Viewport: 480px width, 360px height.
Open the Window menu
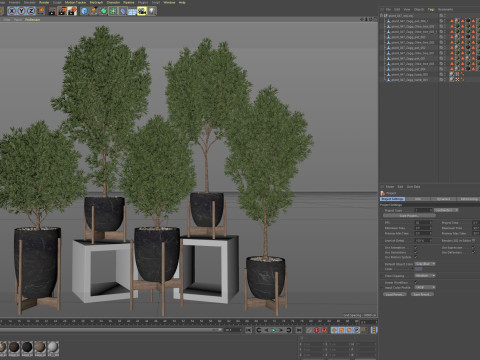[169, 2]
